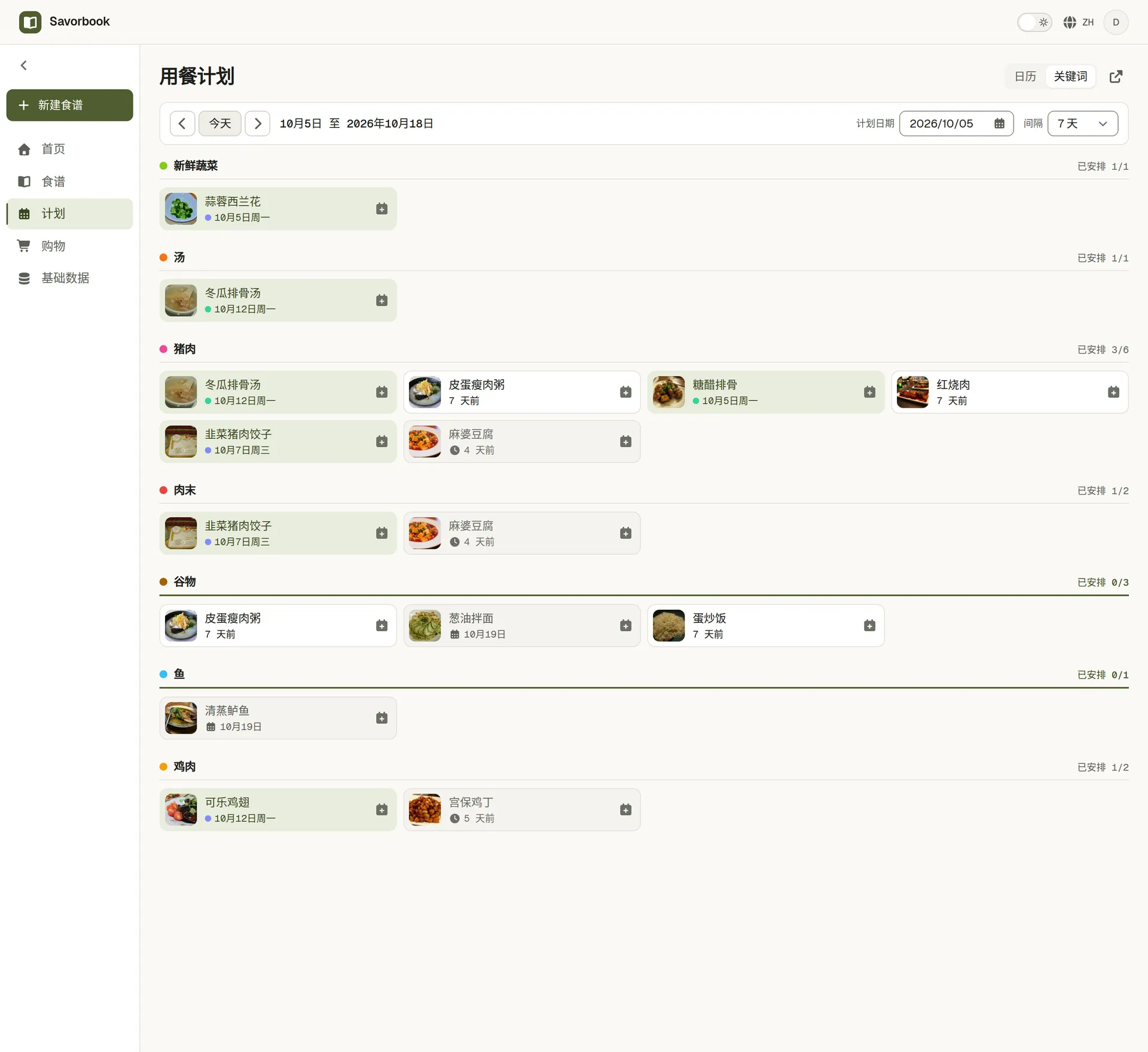Viewport: 1148px width, 1052px height.
Task: Open the 间隔 7 天 dropdown
Action: [x=1082, y=124]
